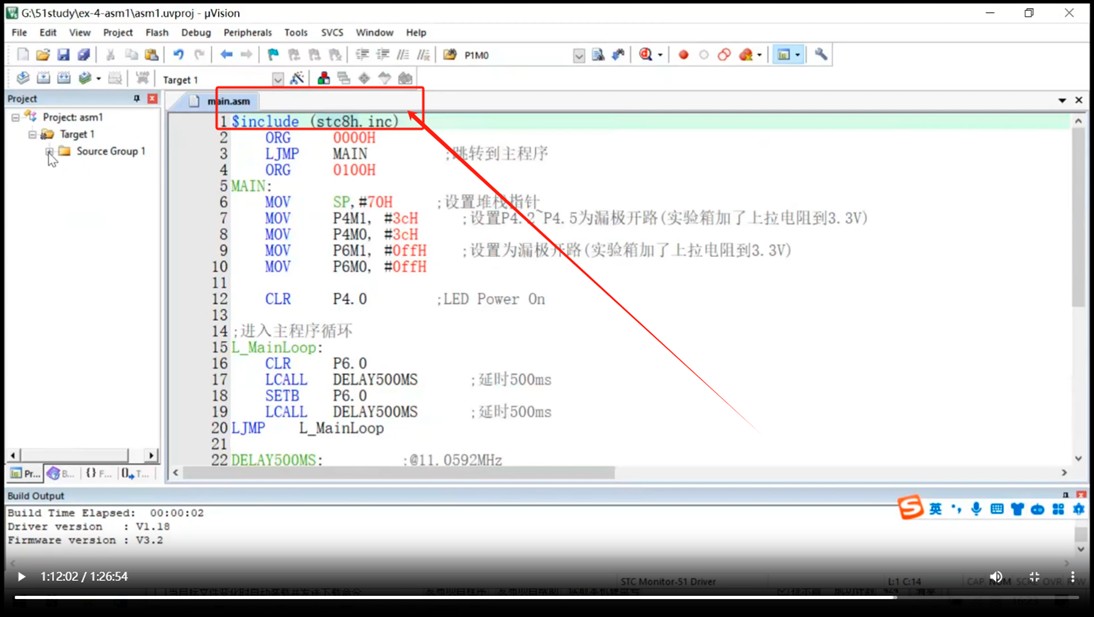Open the debug session dropdown arrow
This screenshot has width=1094, height=617.
pyautogui.click(x=660, y=55)
